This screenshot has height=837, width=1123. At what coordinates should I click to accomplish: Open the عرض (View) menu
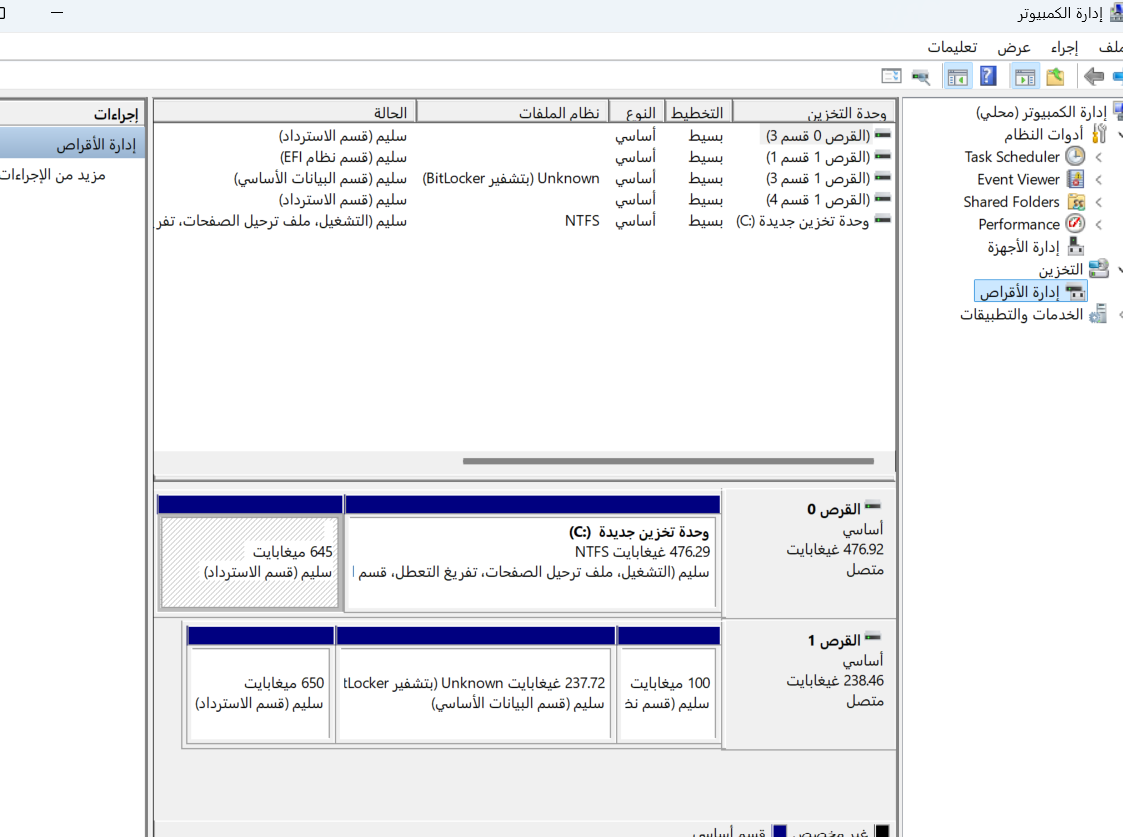pyautogui.click(x=1013, y=47)
